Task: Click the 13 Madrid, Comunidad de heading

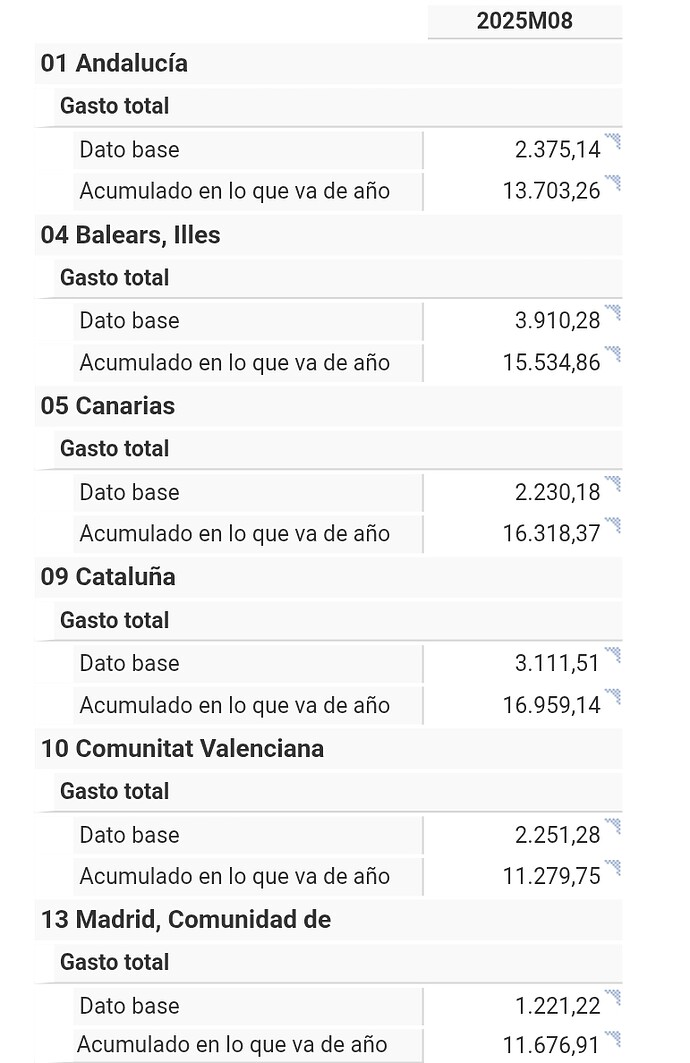Action: coord(185,919)
